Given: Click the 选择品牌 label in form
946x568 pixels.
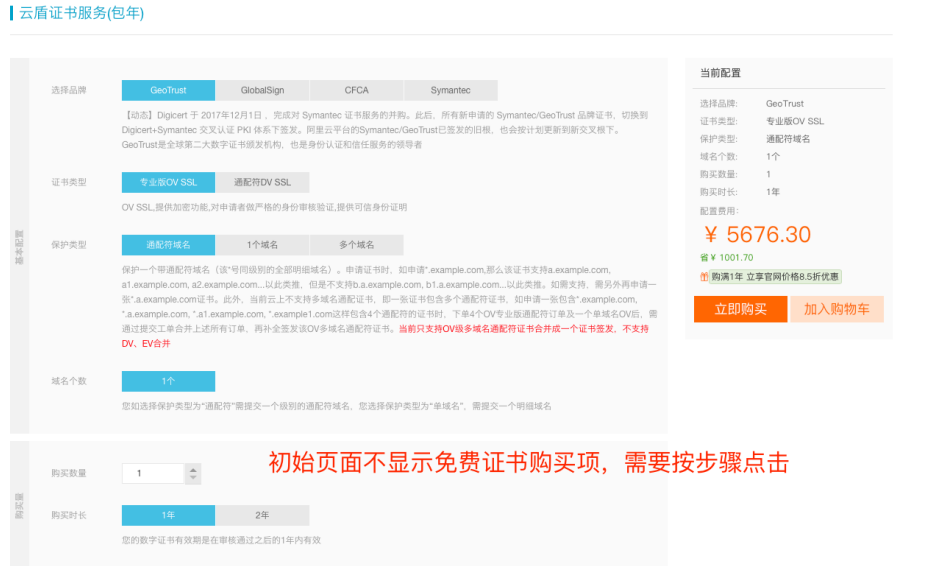Looking at the screenshot, I should 69,90.
